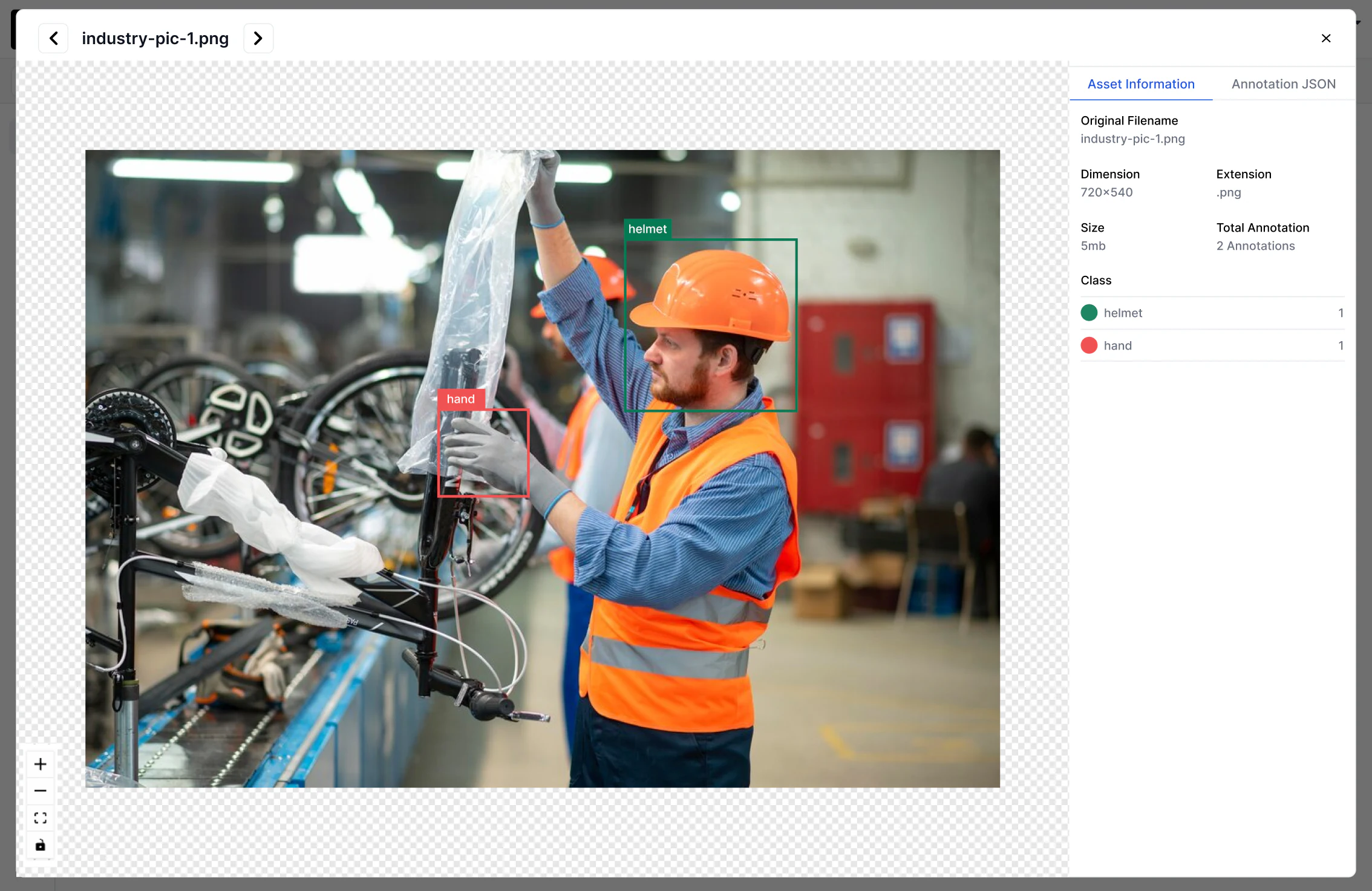Fit image to screen with fullscreen icon

tap(41, 818)
